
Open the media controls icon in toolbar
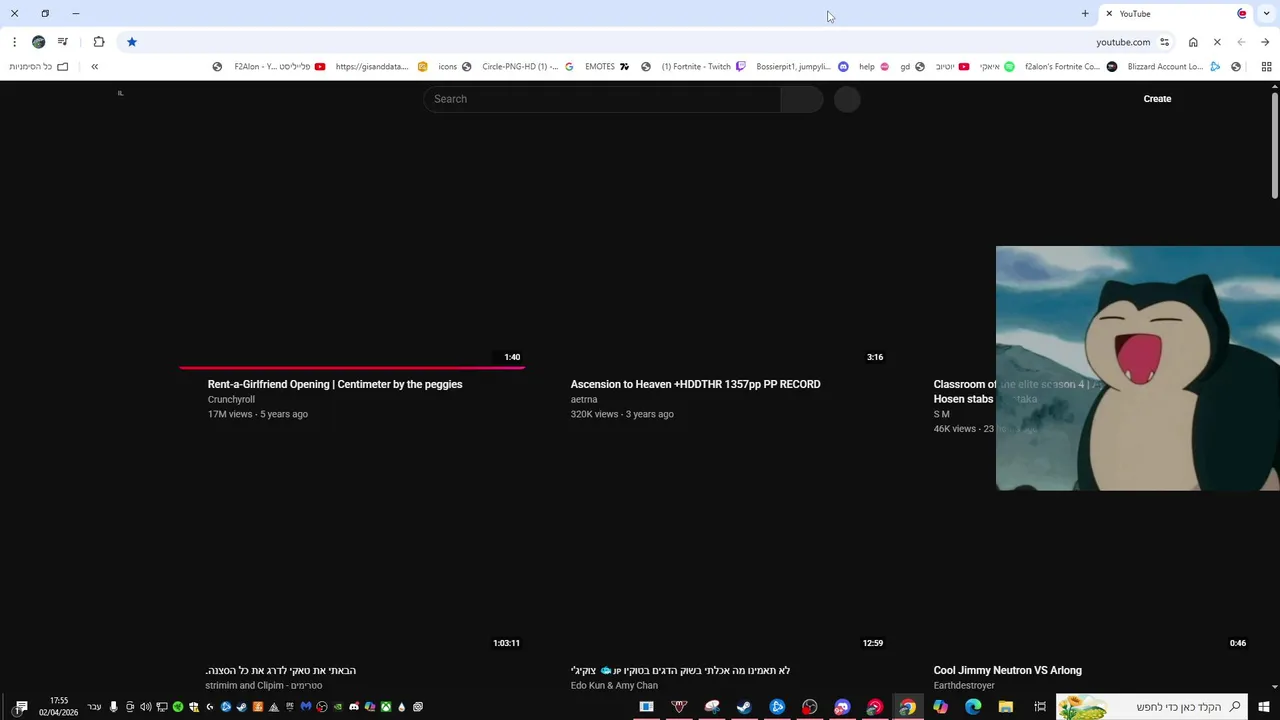click(x=62, y=42)
